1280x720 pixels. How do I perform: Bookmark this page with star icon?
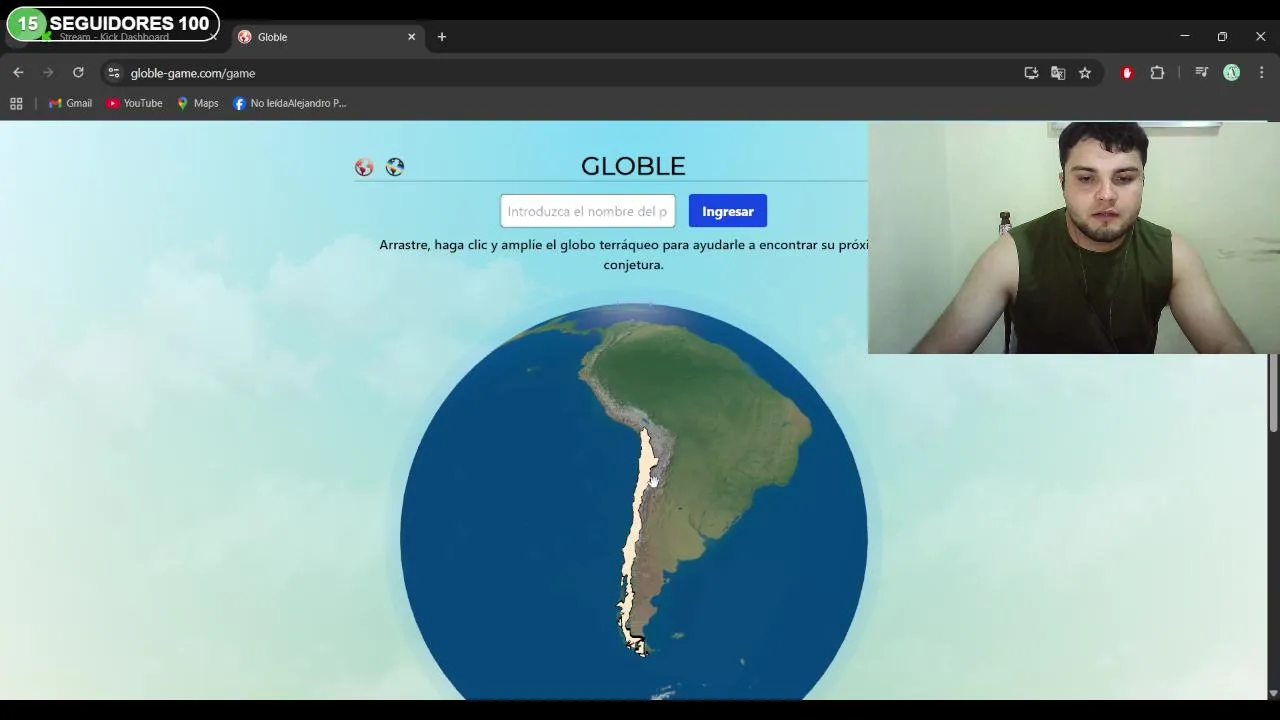click(x=1085, y=73)
